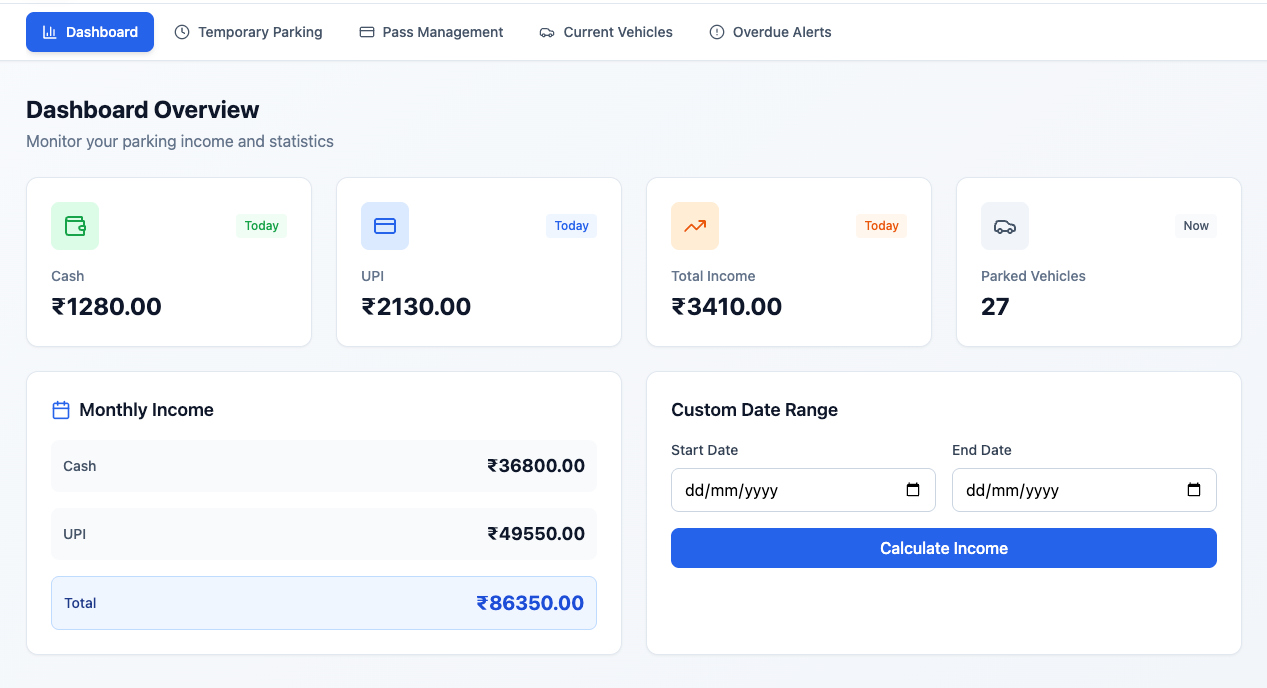
Task: Click the monthly UPI row ₹49550.00
Action: pyautogui.click(x=324, y=534)
